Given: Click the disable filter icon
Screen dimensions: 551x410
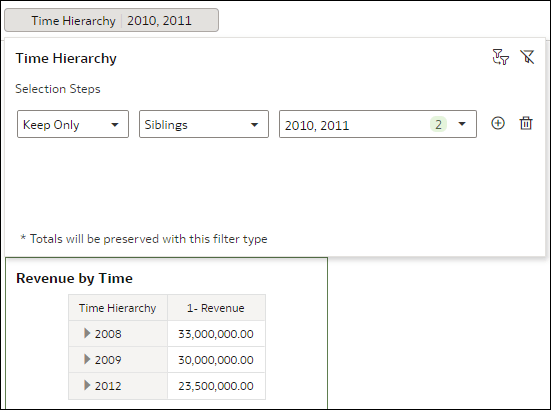Looking at the screenshot, I should coord(527,57).
